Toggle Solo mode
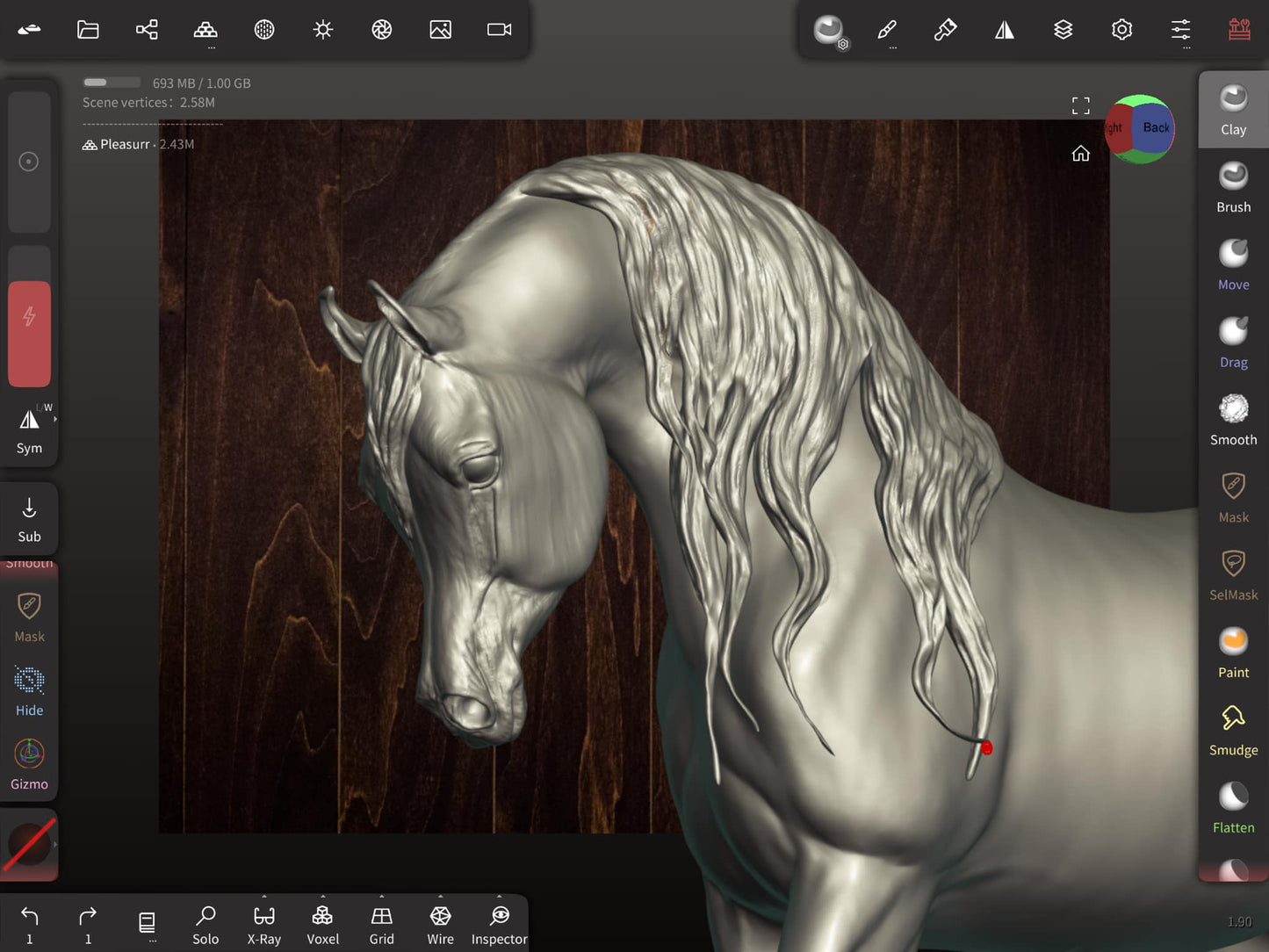The height and width of the screenshot is (952, 1269). click(x=205, y=925)
